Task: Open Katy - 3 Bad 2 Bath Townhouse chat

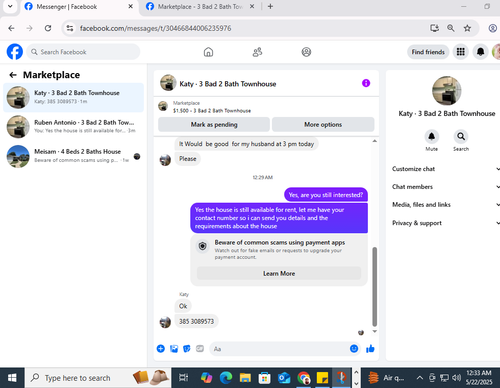Action: (74, 97)
